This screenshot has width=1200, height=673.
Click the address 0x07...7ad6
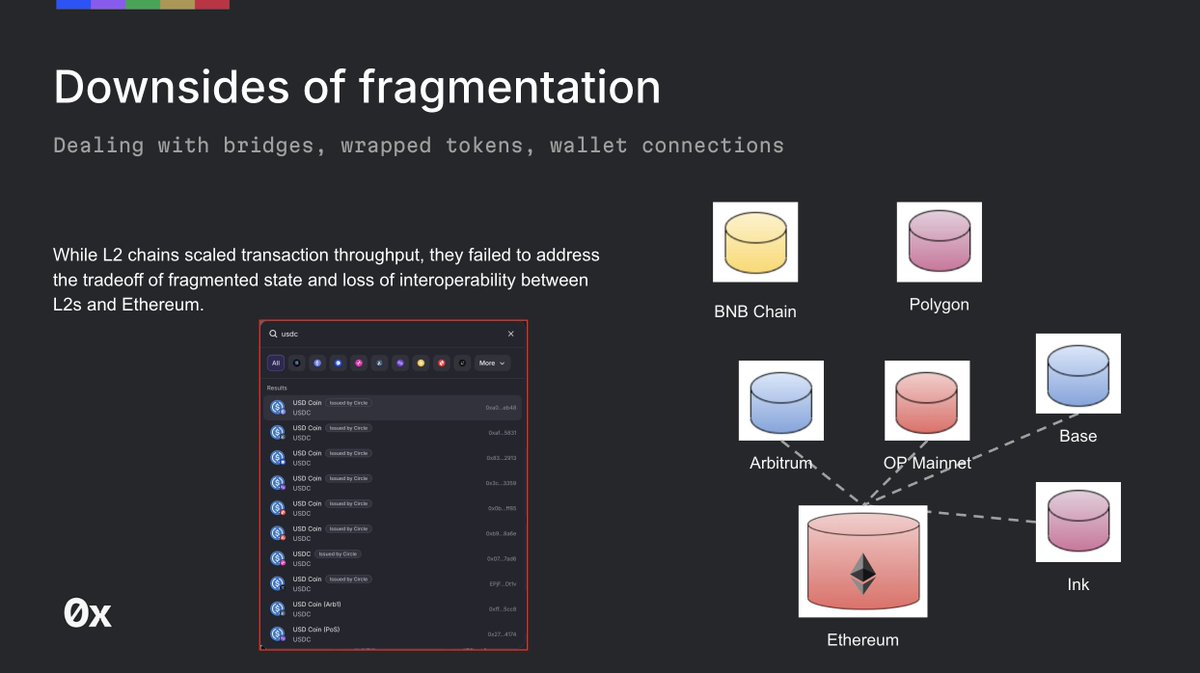(x=502, y=558)
